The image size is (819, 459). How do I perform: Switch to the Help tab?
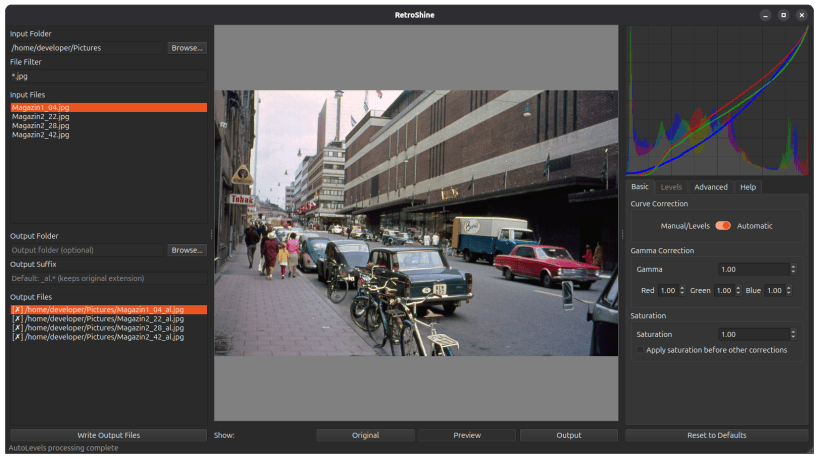747,187
